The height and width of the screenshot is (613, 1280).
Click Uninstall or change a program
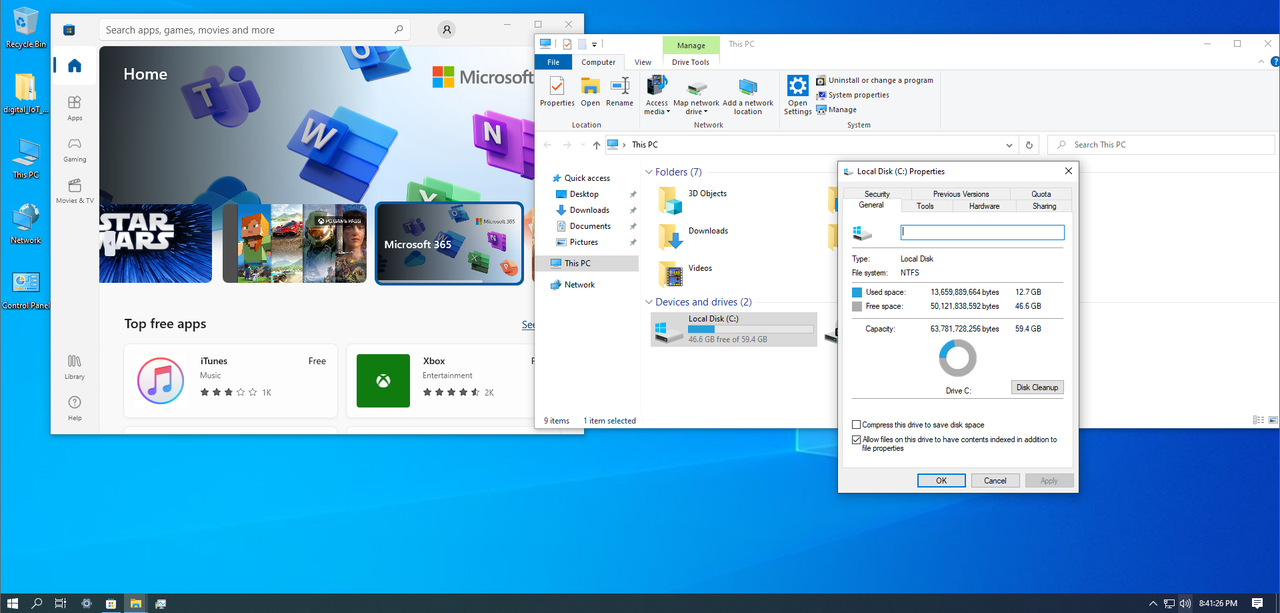point(874,80)
